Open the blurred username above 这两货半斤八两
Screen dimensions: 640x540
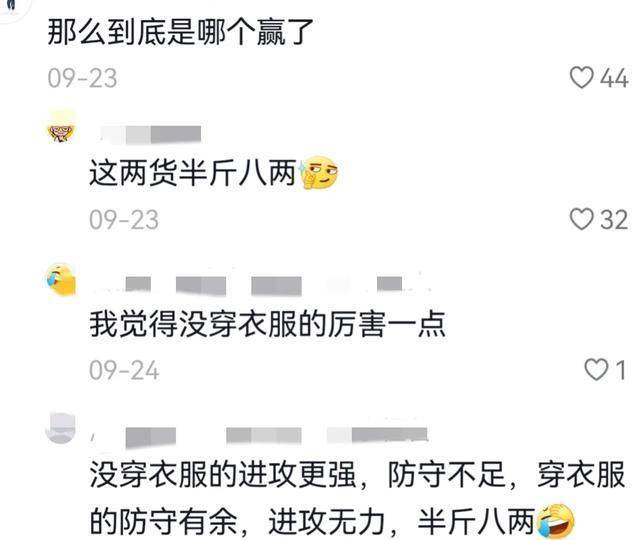(x=151, y=135)
